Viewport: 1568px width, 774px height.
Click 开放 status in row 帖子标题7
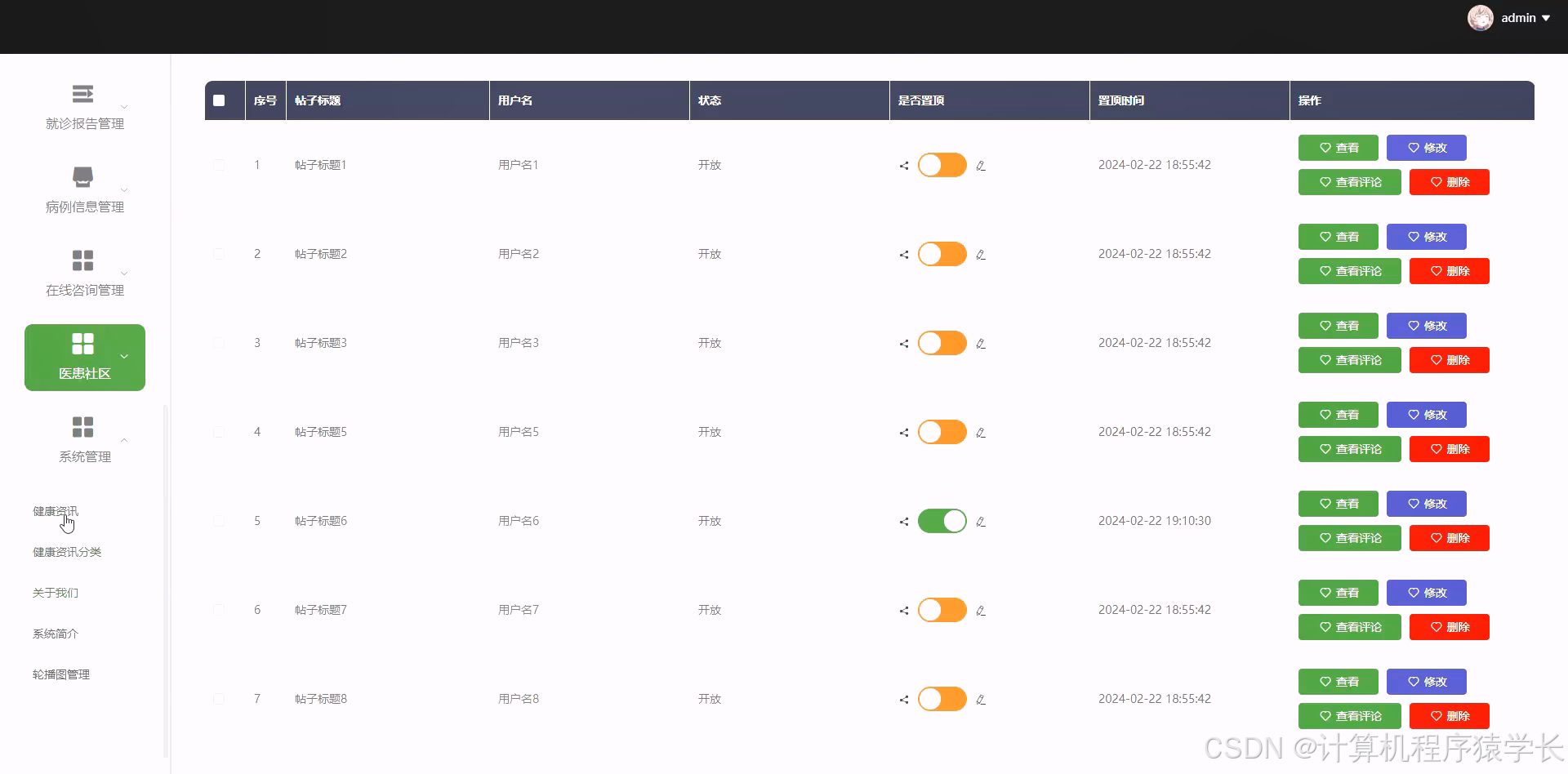(710, 610)
